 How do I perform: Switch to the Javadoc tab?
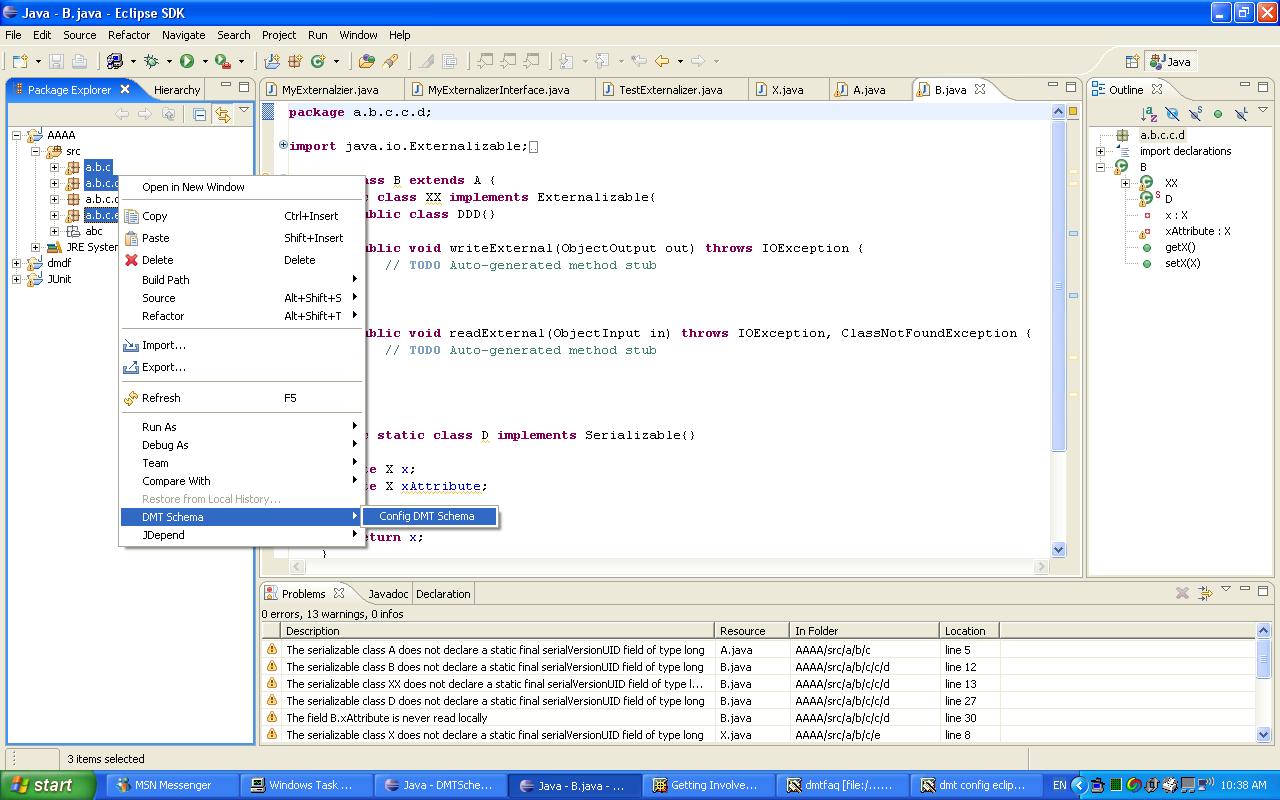[x=388, y=593]
